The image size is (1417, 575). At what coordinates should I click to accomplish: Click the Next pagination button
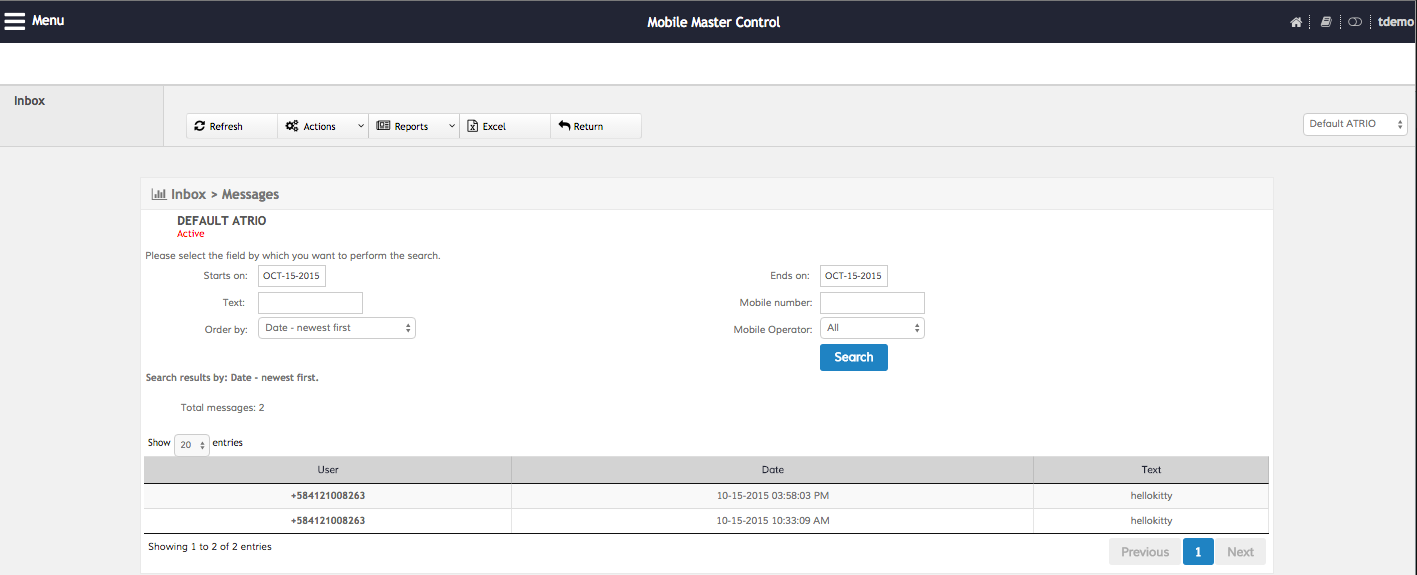pyautogui.click(x=1240, y=552)
